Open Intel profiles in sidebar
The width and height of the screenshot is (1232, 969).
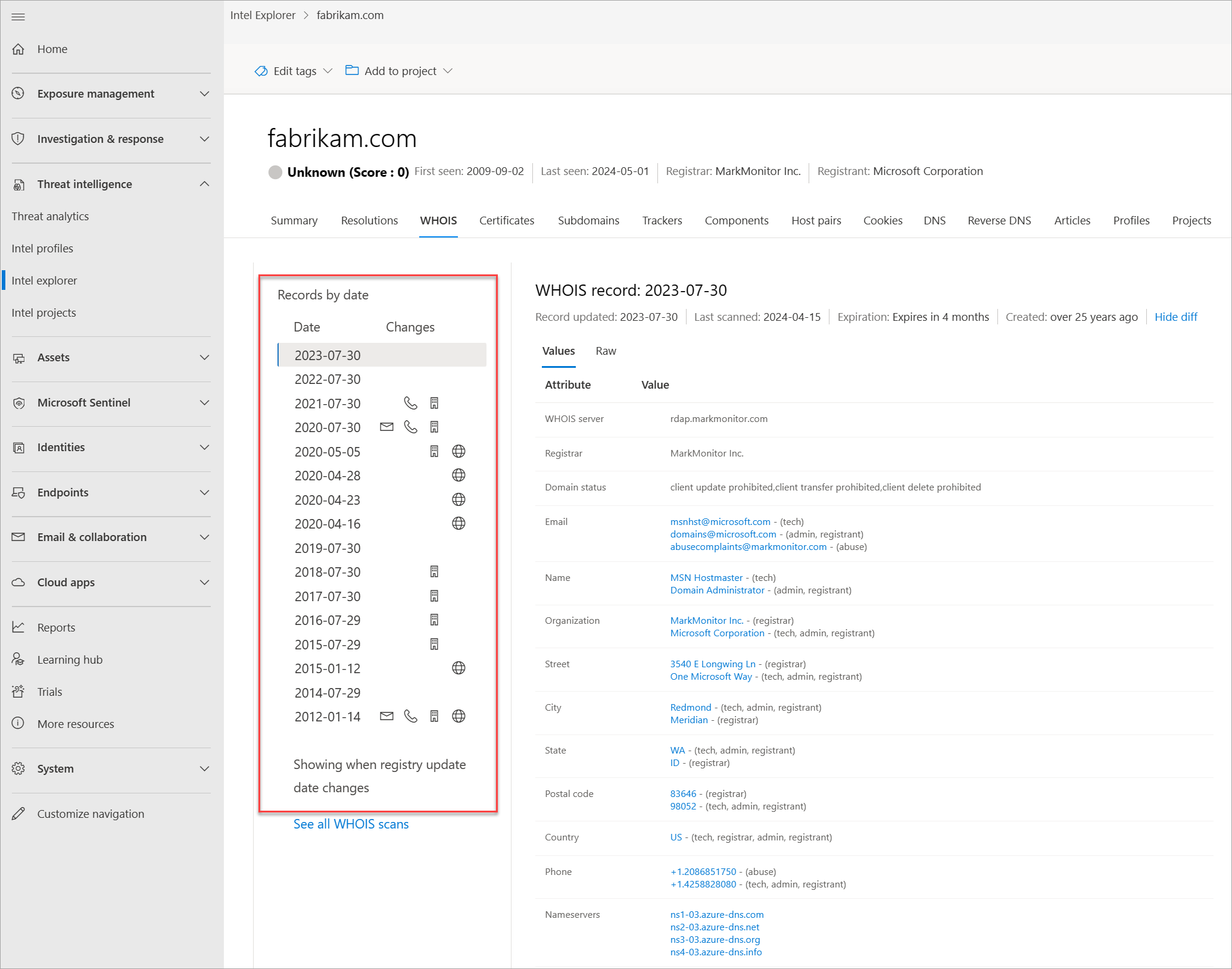click(x=42, y=248)
